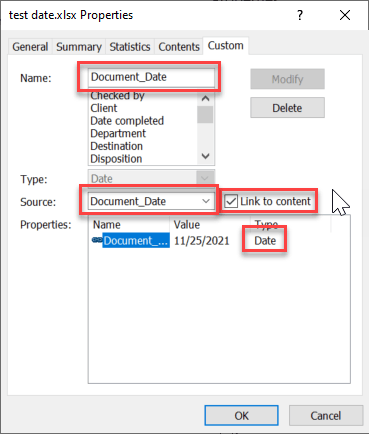This screenshot has width=369, height=434.
Task: Select the Contents tab
Action: [179, 47]
